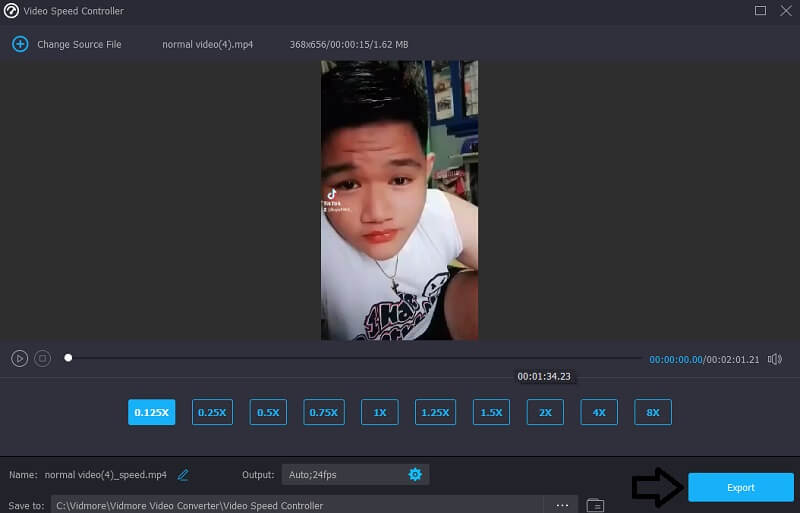Click the Save to path field
800x513 pixels.
(x=300, y=505)
